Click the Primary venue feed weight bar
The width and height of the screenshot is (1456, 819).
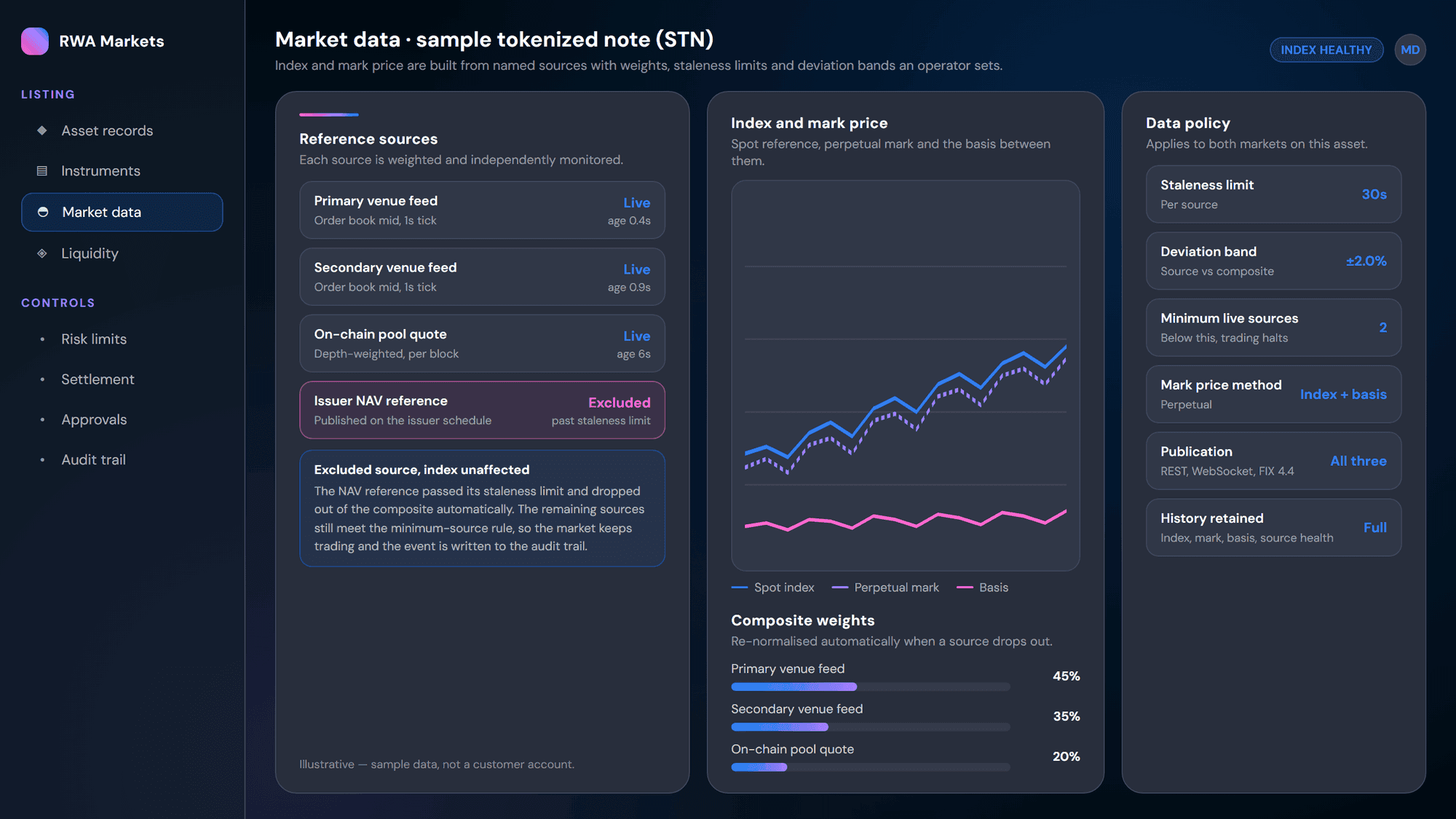point(870,687)
